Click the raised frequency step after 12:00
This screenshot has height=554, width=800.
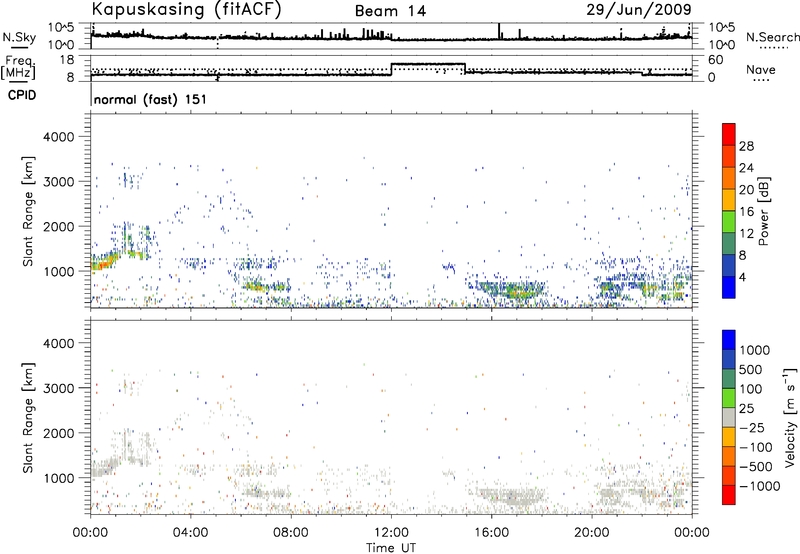click(x=428, y=64)
